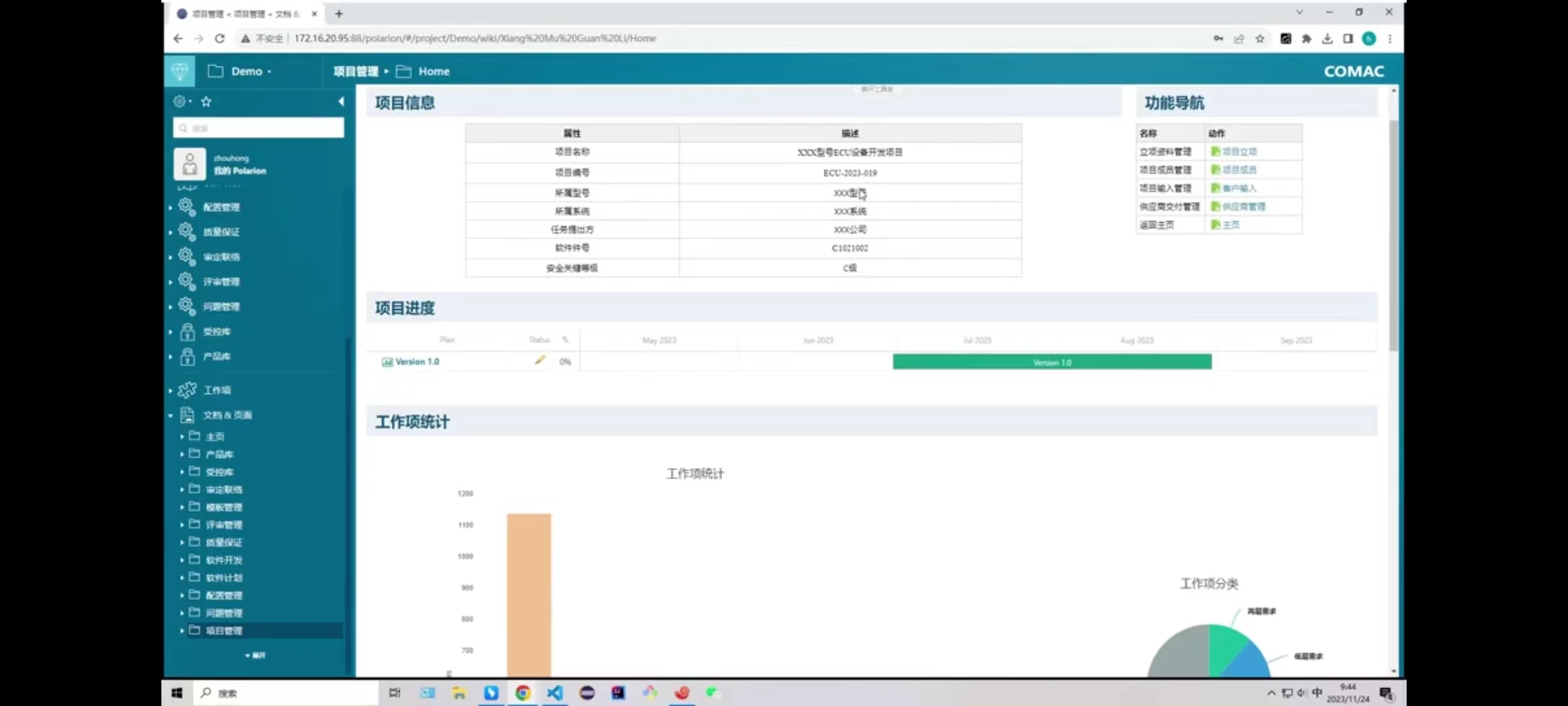Click the green Version 1.0 Gantt bar

tap(1052, 362)
